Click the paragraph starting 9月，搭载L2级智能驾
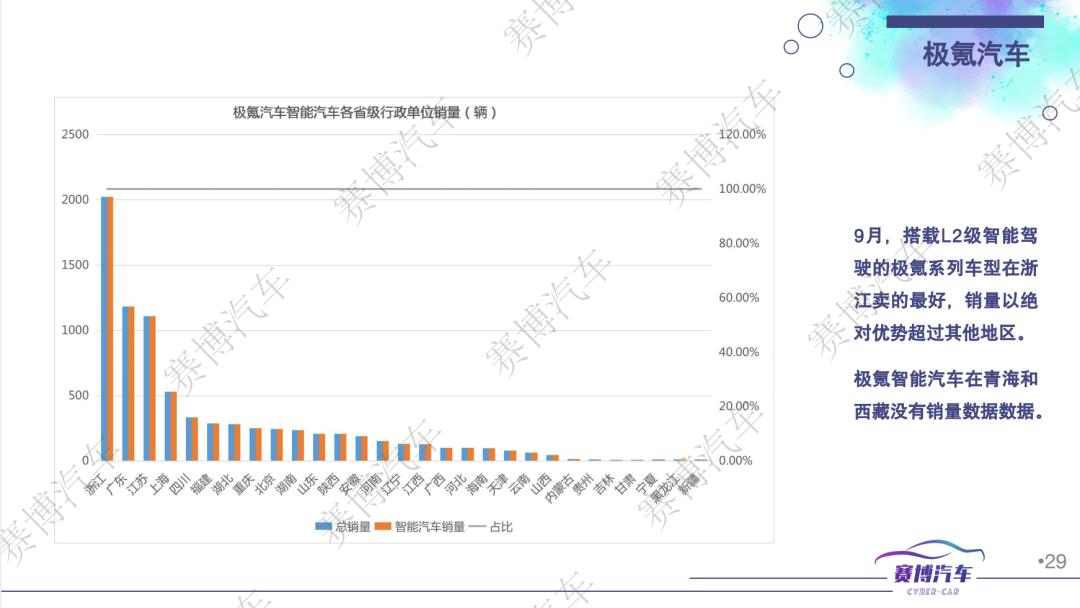1080x608 pixels. coord(946,284)
